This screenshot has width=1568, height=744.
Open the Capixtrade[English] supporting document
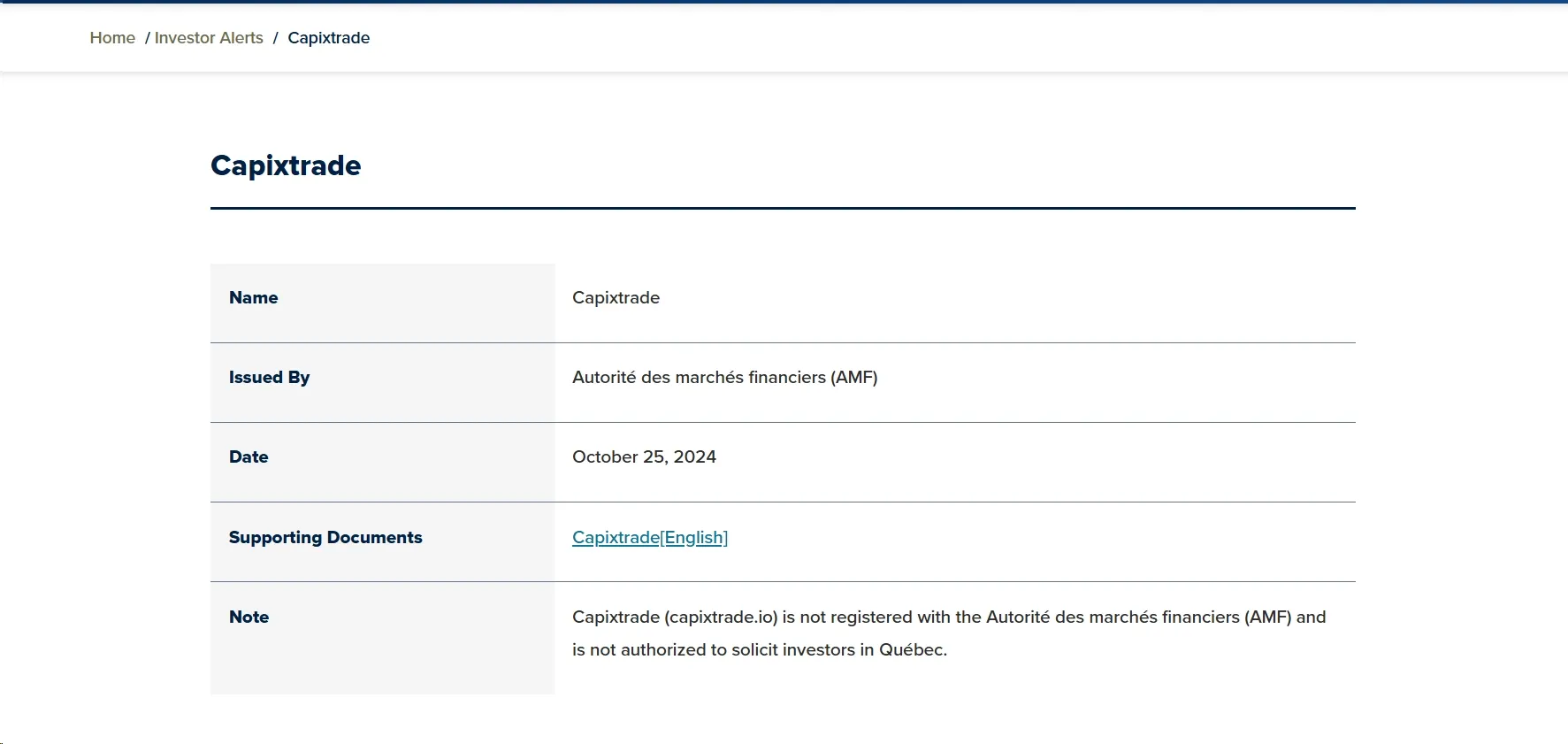(x=650, y=537)
